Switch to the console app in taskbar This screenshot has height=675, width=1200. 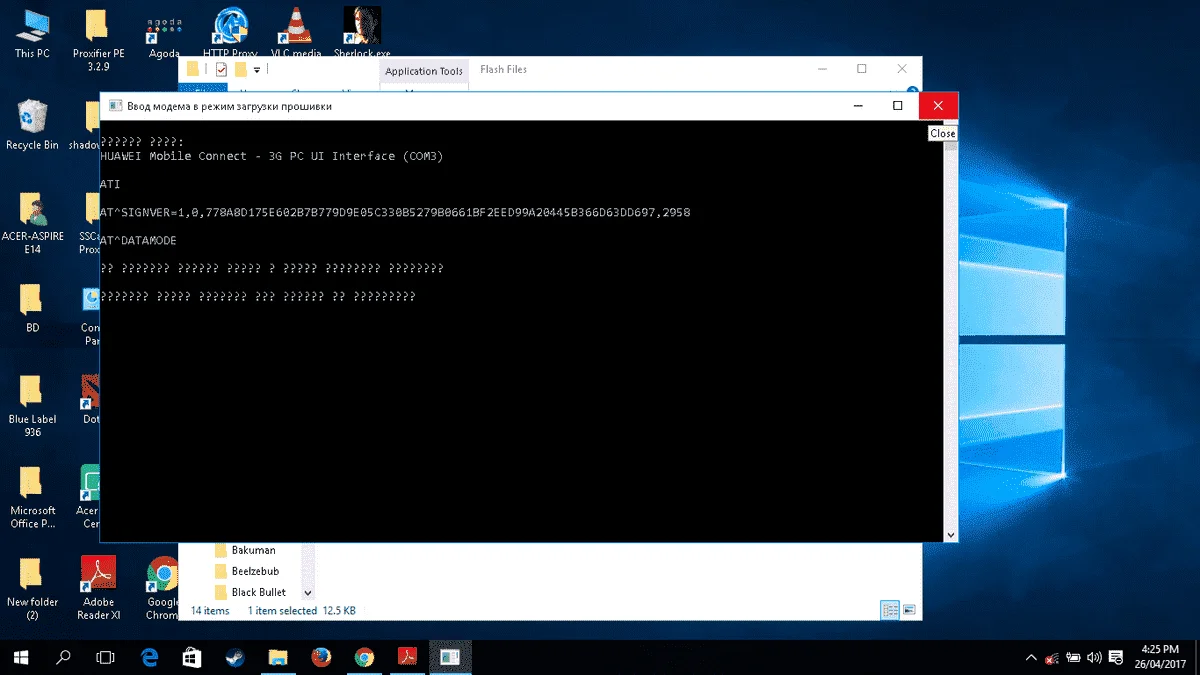click(450, 658)
